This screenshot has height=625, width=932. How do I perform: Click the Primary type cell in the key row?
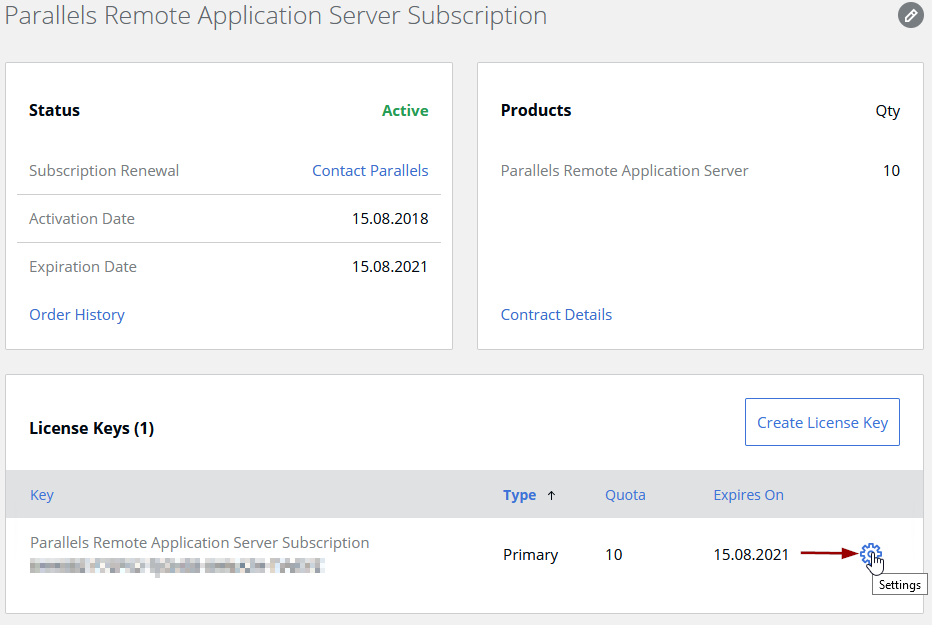click(530, 555)
